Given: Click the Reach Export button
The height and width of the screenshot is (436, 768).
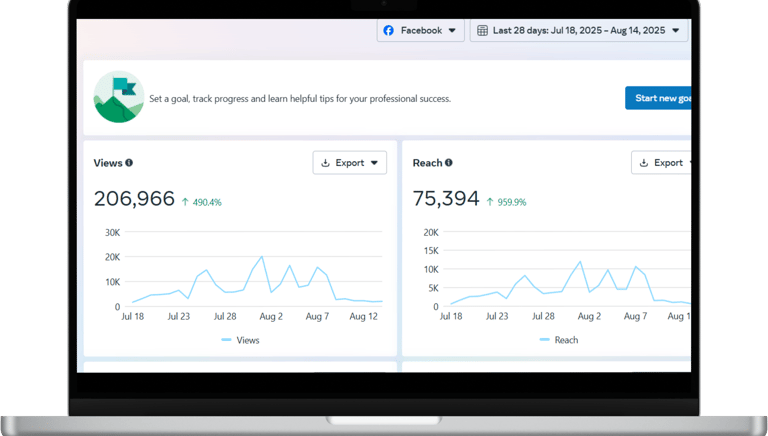Looking at the screenshot, I should (661, 163).
